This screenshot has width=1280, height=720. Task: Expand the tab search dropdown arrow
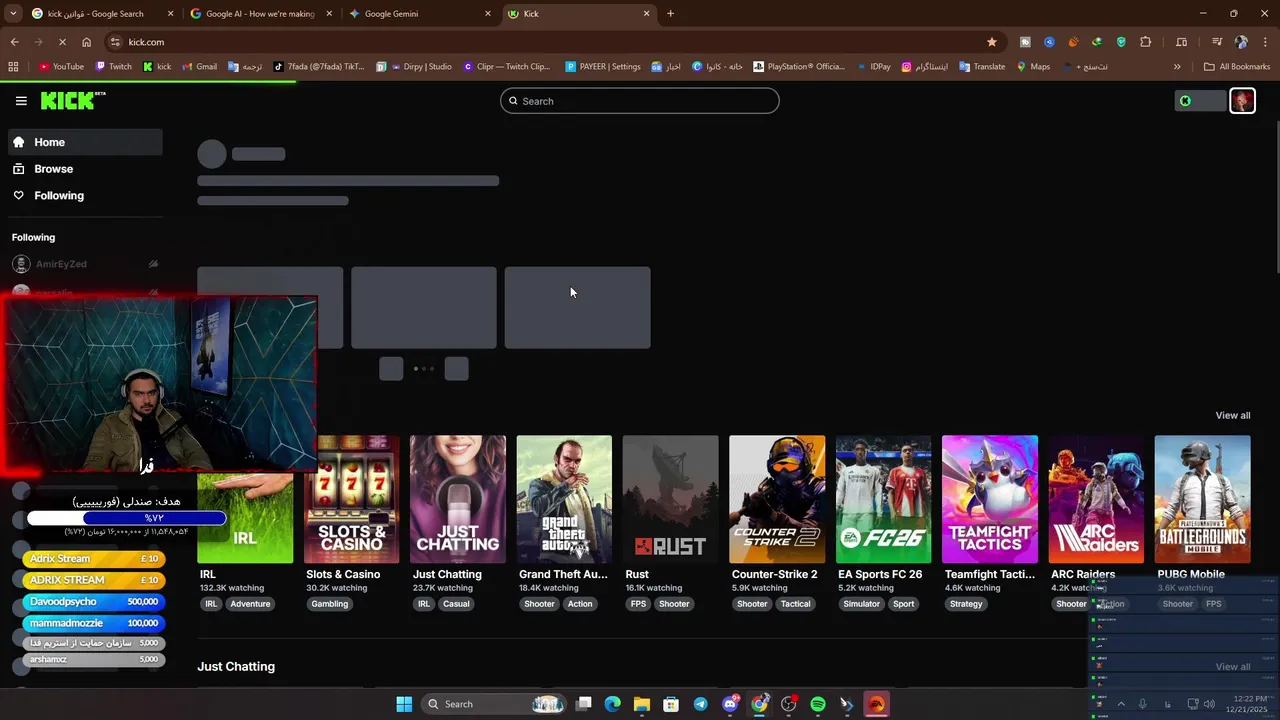pos(13,14)
